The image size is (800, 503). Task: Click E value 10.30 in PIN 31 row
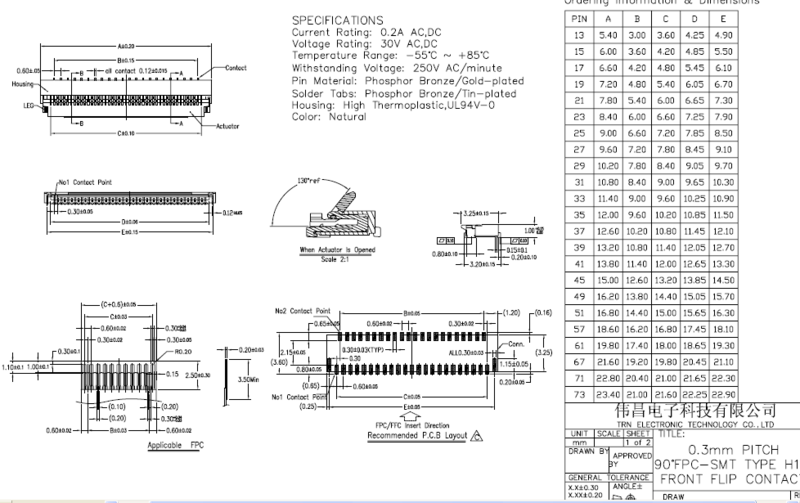pos(723,182)
